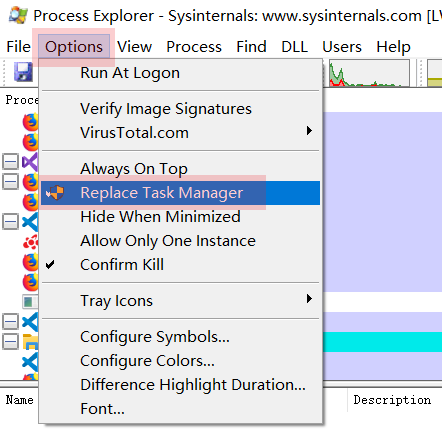The width and height of the screenshot is (442, 429).
Task: Open the DLL menu
Action: coord(294,47)
